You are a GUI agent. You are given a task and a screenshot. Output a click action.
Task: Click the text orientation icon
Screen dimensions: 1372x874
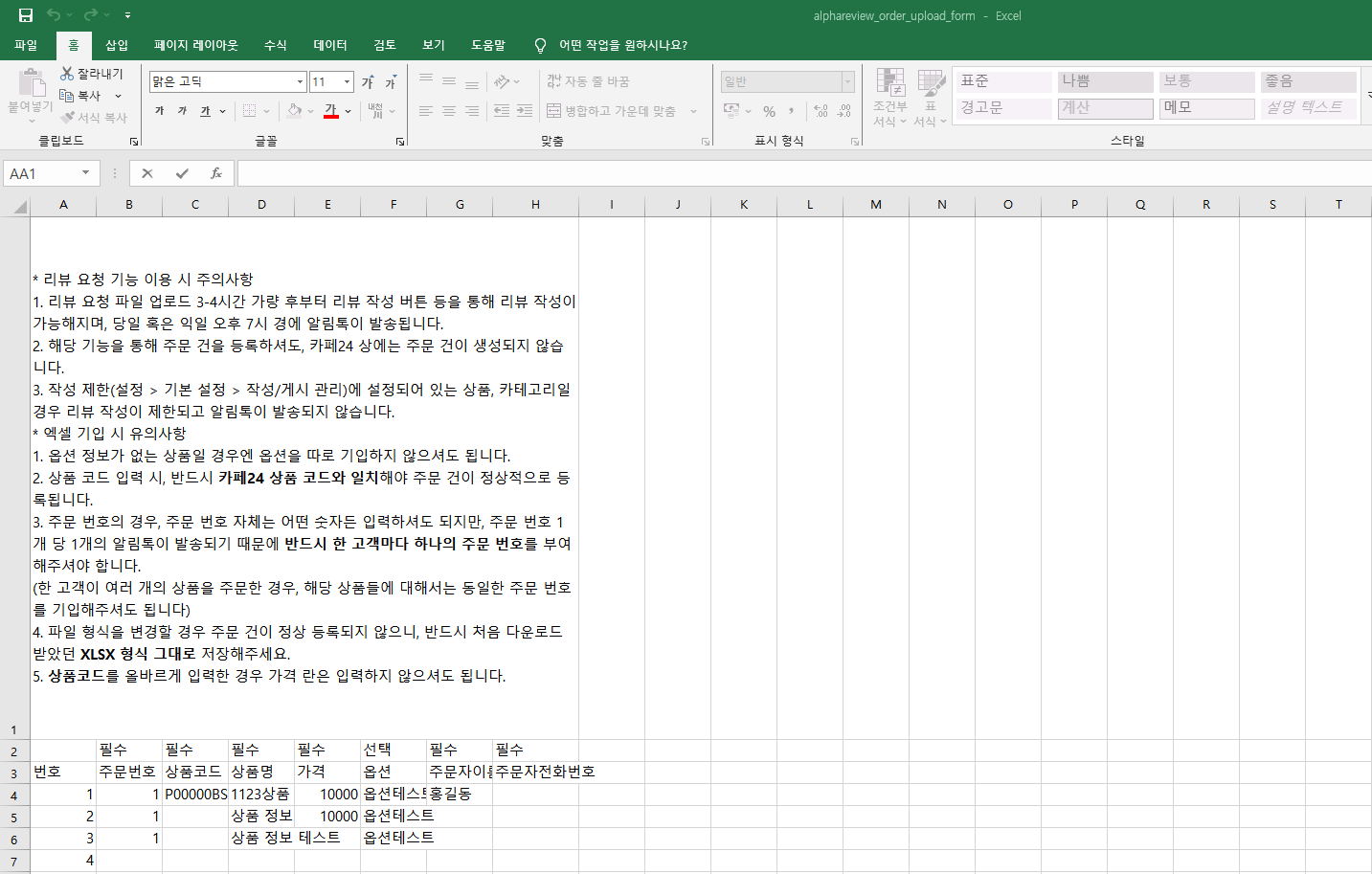click(502, 81)
